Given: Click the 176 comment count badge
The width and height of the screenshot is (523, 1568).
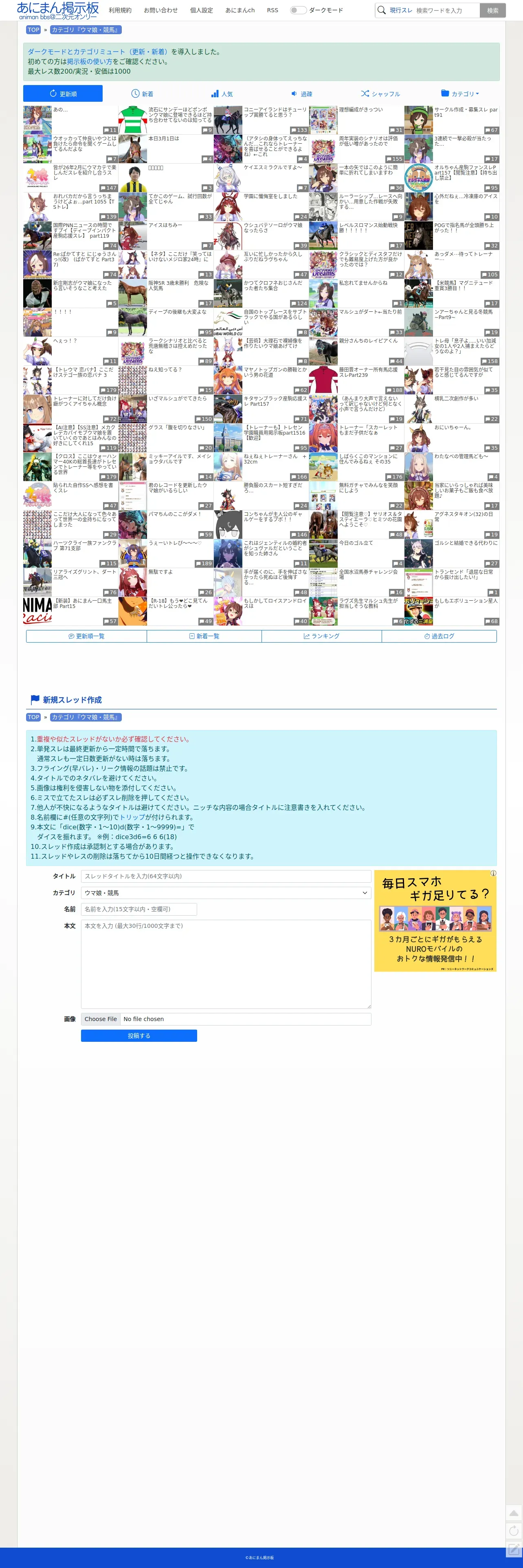Looking at the screenshot, I should 394,477.
